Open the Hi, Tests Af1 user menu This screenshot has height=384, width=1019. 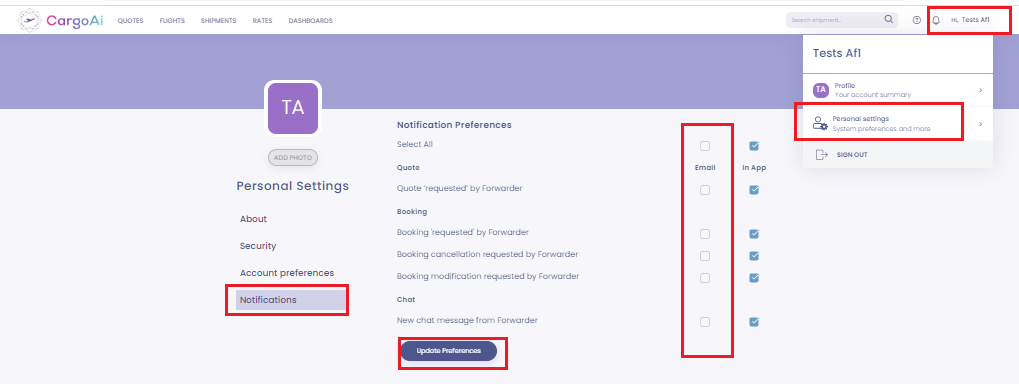(970, 20)
